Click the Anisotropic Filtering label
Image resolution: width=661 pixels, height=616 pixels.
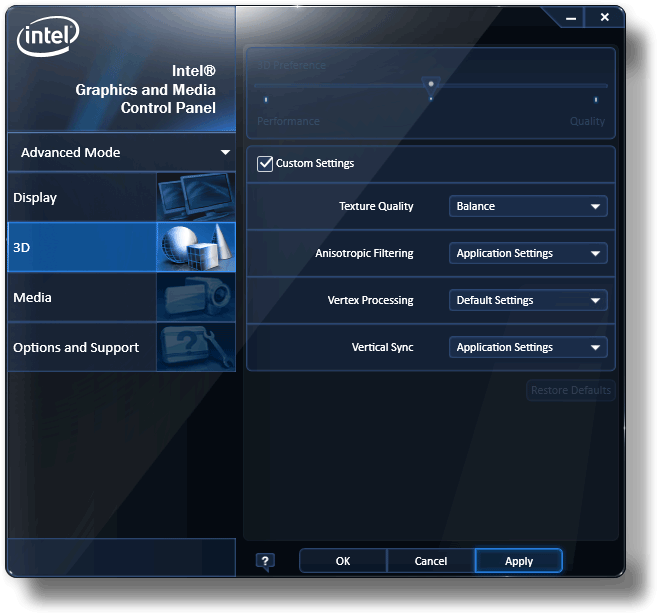pos(364,253)
